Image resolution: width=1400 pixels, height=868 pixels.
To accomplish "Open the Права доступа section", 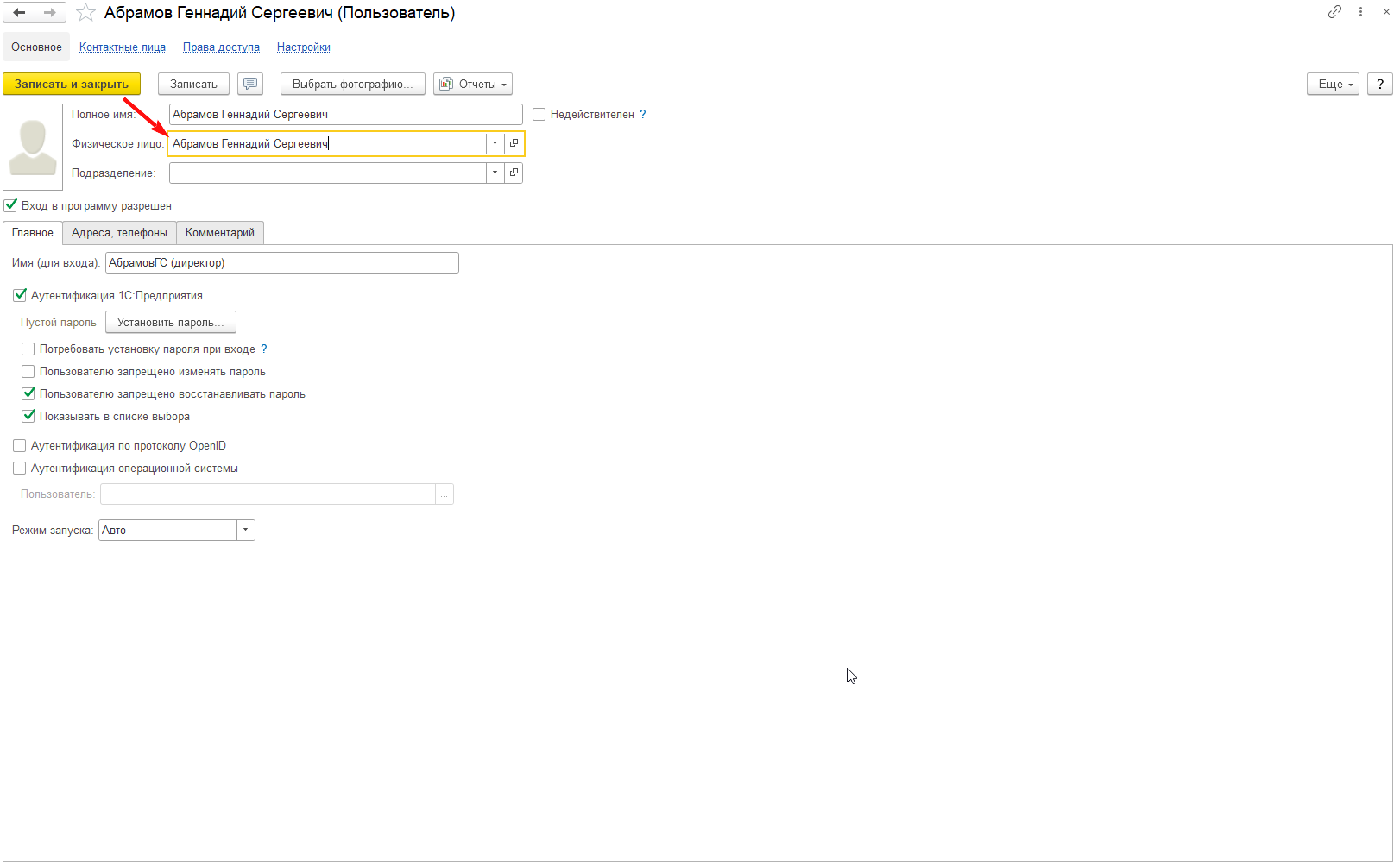I will [221, 47].
